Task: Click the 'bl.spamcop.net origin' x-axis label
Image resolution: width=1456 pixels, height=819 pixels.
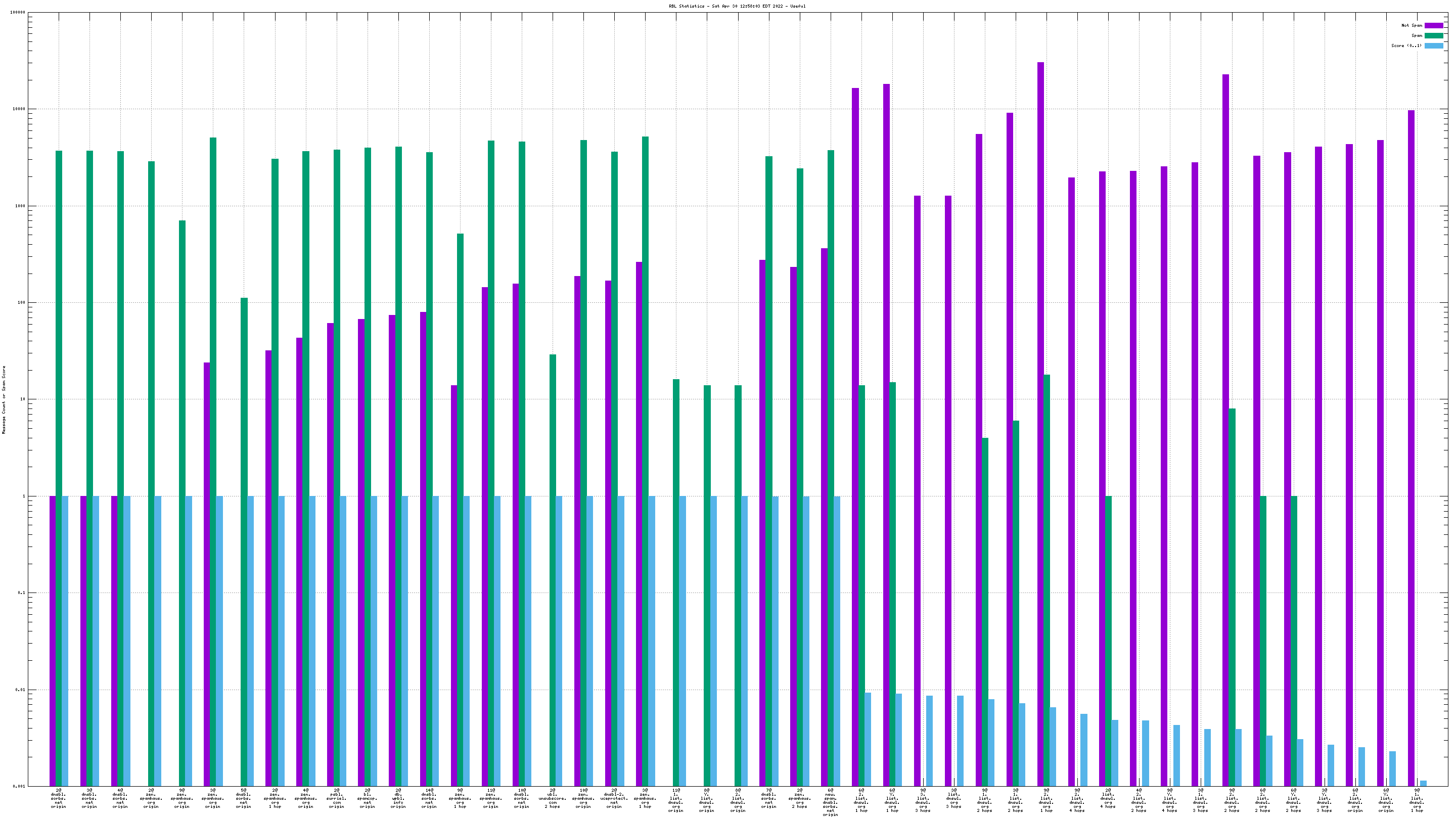Action: [368, 798]
